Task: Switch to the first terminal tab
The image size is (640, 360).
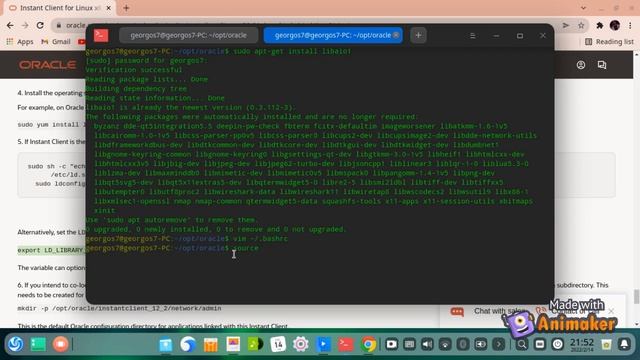Action: (x=189, y=36)
